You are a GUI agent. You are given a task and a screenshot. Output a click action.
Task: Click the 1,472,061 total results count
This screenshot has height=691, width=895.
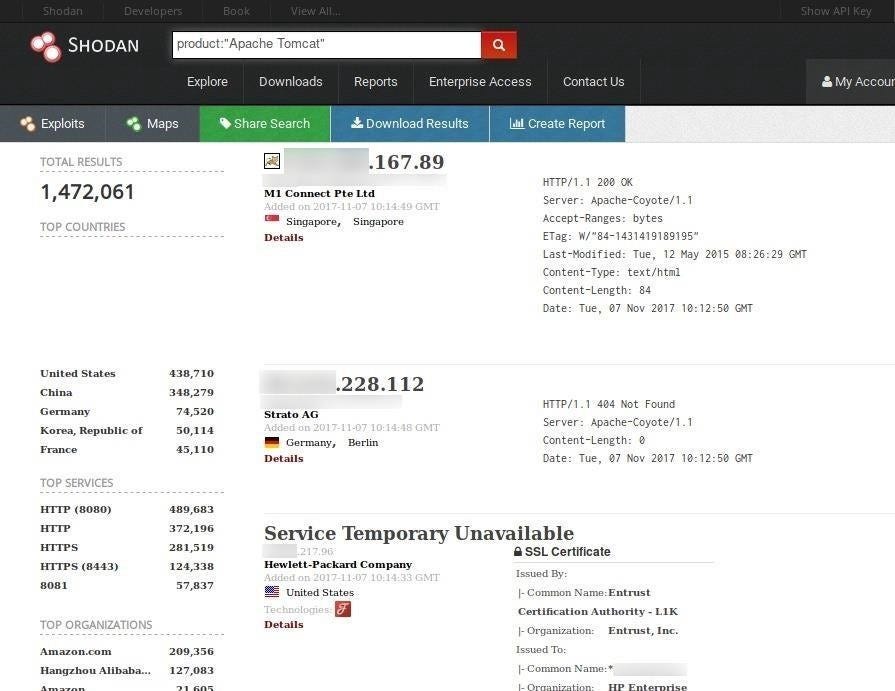click(87, 192)
